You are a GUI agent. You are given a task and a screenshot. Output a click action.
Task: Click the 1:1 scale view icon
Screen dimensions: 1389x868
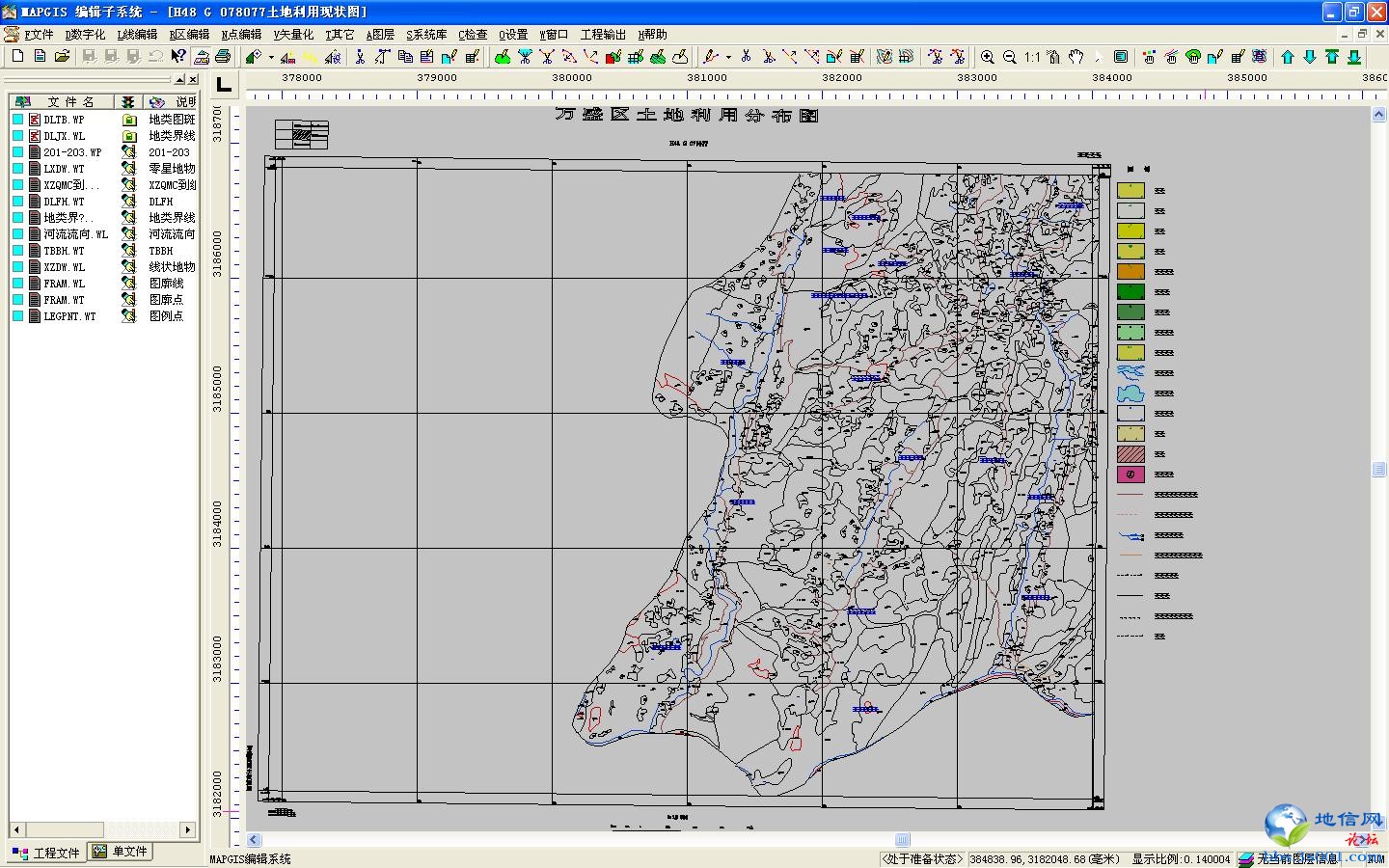point(1032,57)
